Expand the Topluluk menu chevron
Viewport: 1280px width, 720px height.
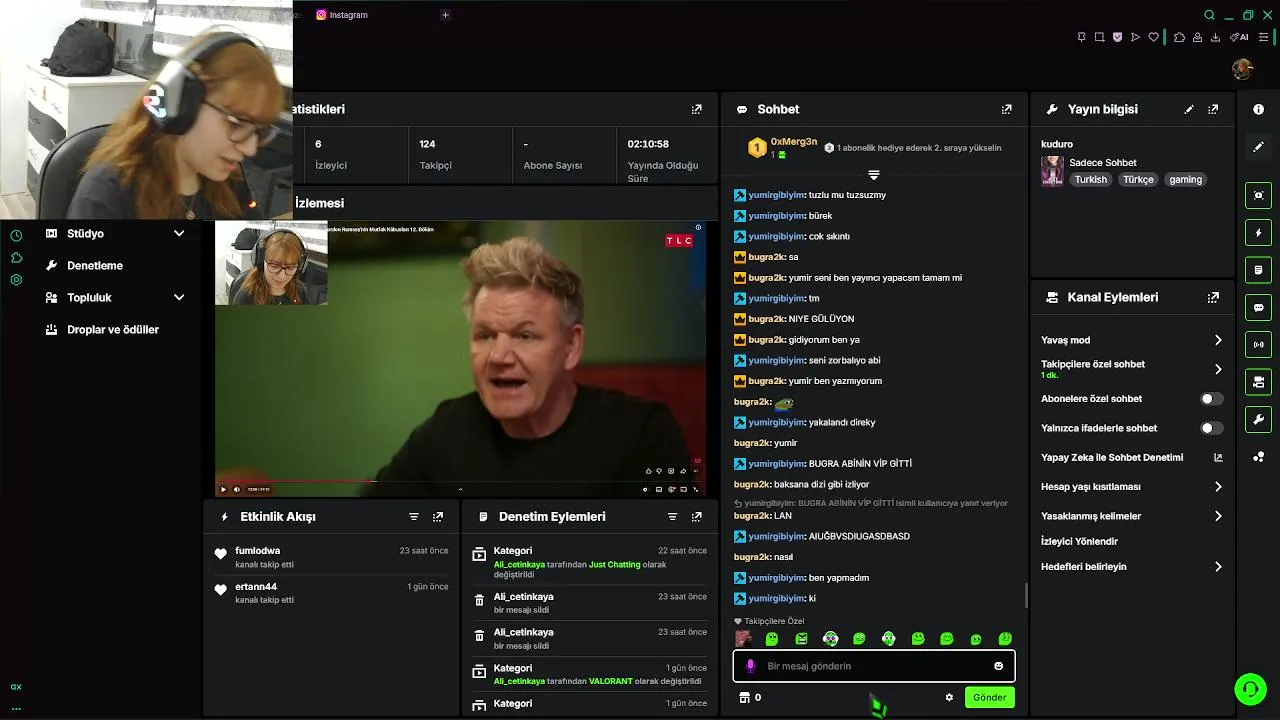179,298
